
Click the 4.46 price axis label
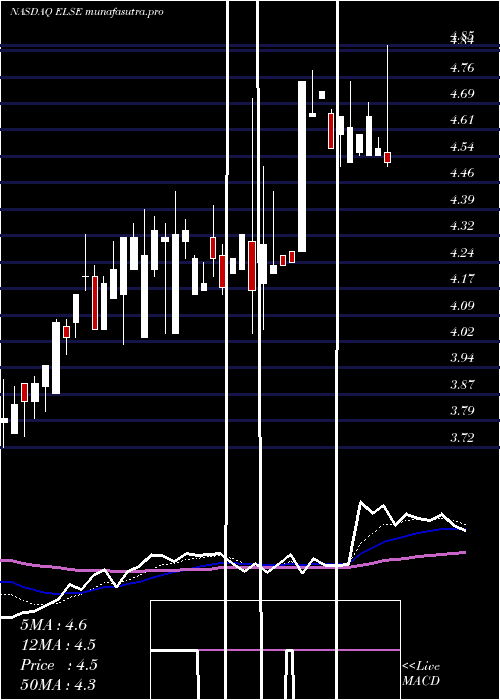[x=462, y=173]
